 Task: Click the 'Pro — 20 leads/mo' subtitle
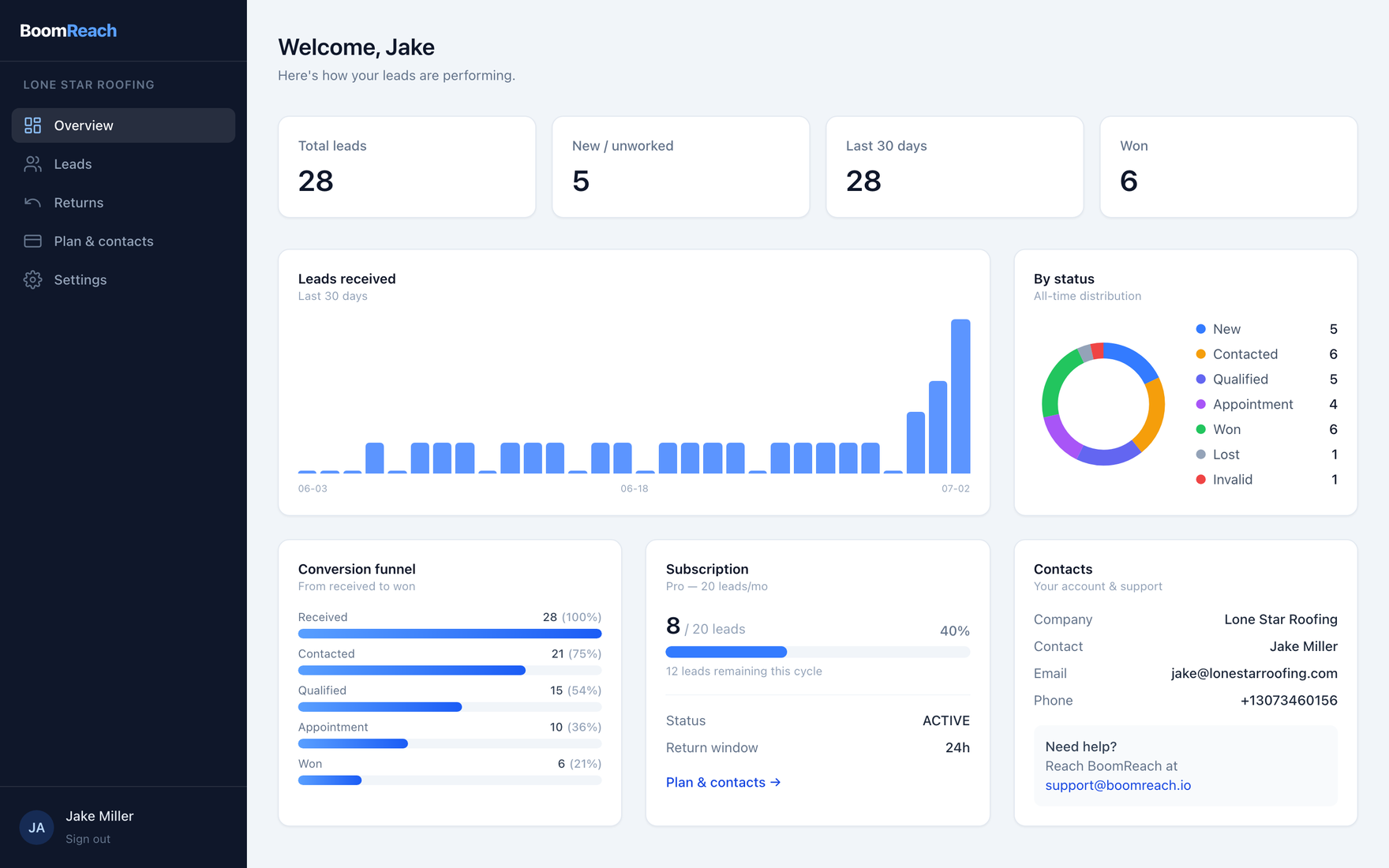(x=717, y=586)
